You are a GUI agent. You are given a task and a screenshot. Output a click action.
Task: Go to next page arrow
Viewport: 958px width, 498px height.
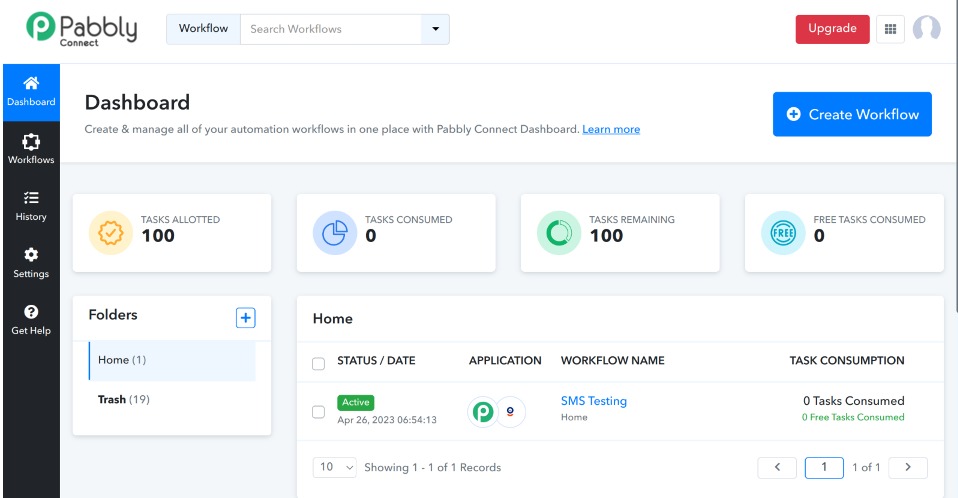[x=908, y=467]
